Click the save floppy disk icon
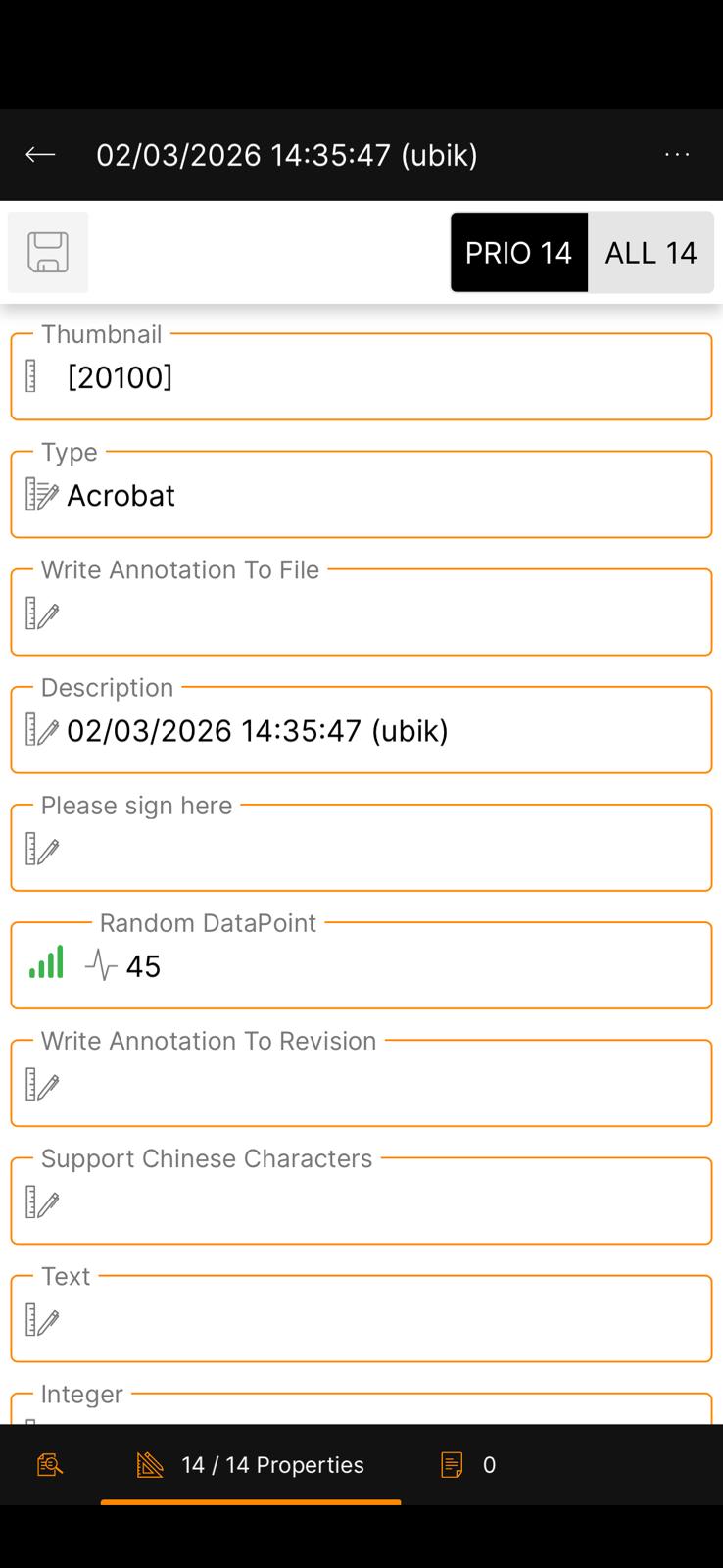Viewport: 723px width, 1568px height. 48,253
